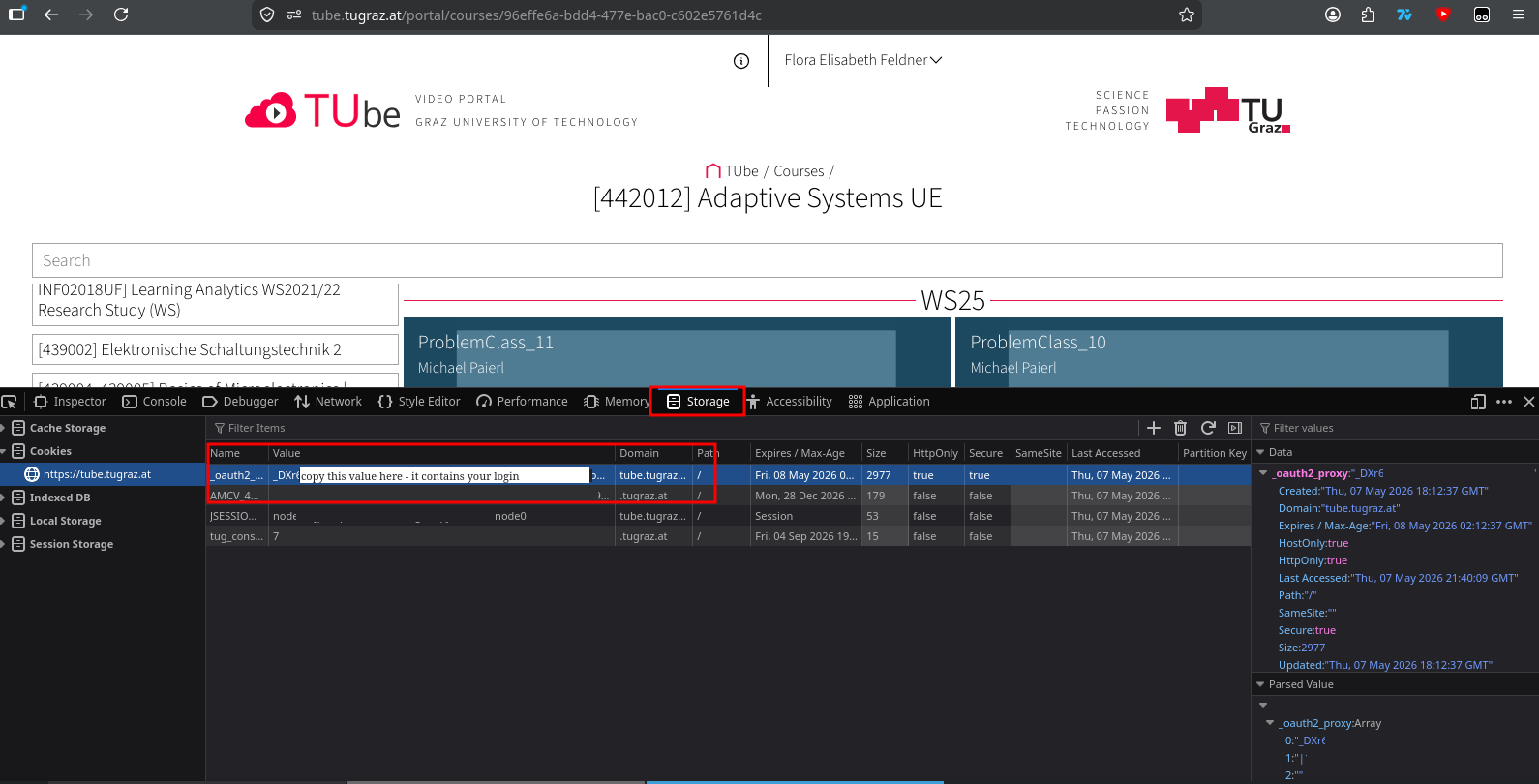Reload the current browser page
The image size is (1539, 784).
point(121,15)
